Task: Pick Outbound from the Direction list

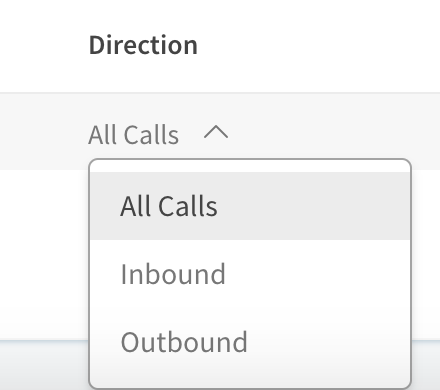Action: 250,342
